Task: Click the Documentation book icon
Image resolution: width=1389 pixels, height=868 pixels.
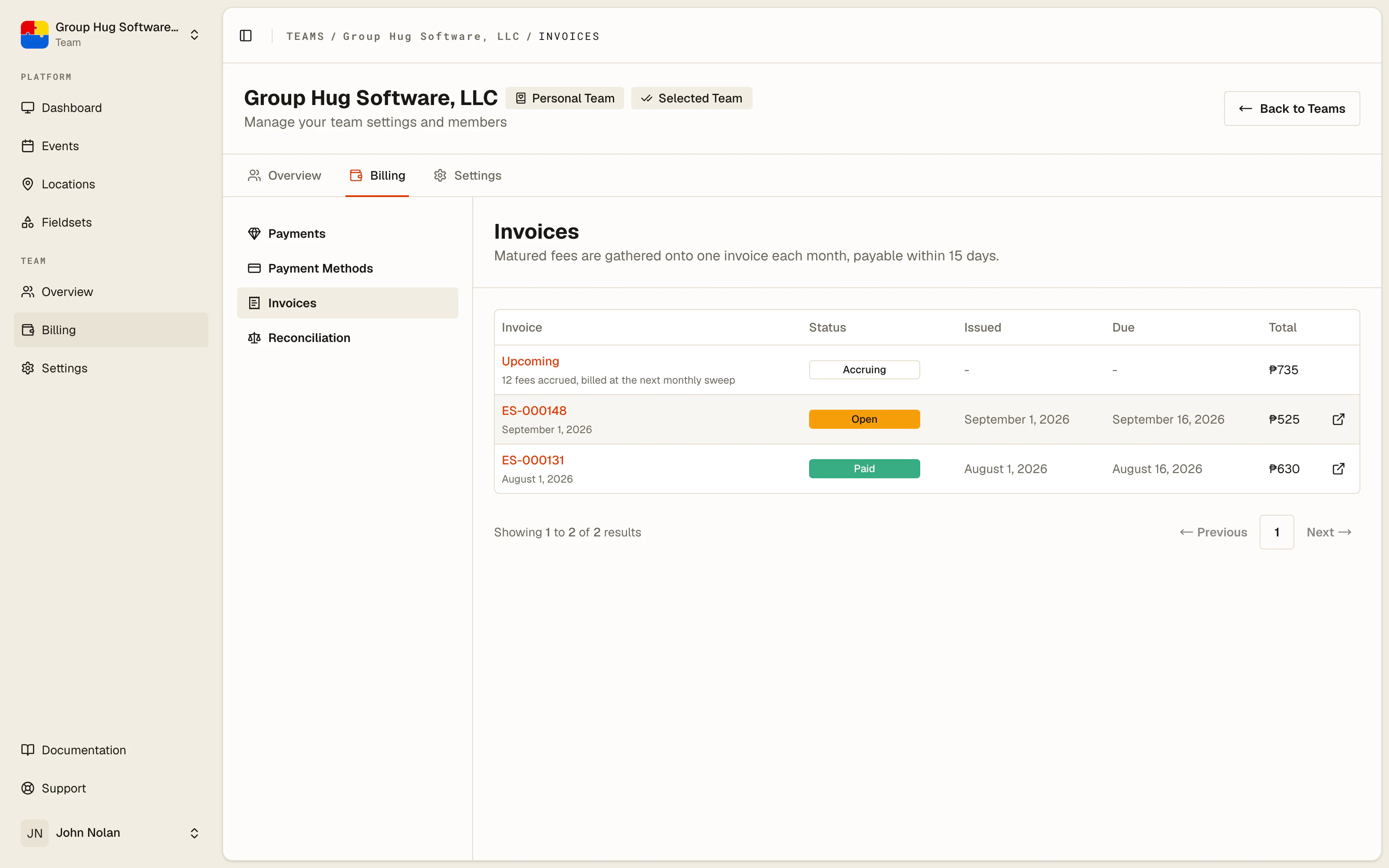Action: [x=27, y=750]
